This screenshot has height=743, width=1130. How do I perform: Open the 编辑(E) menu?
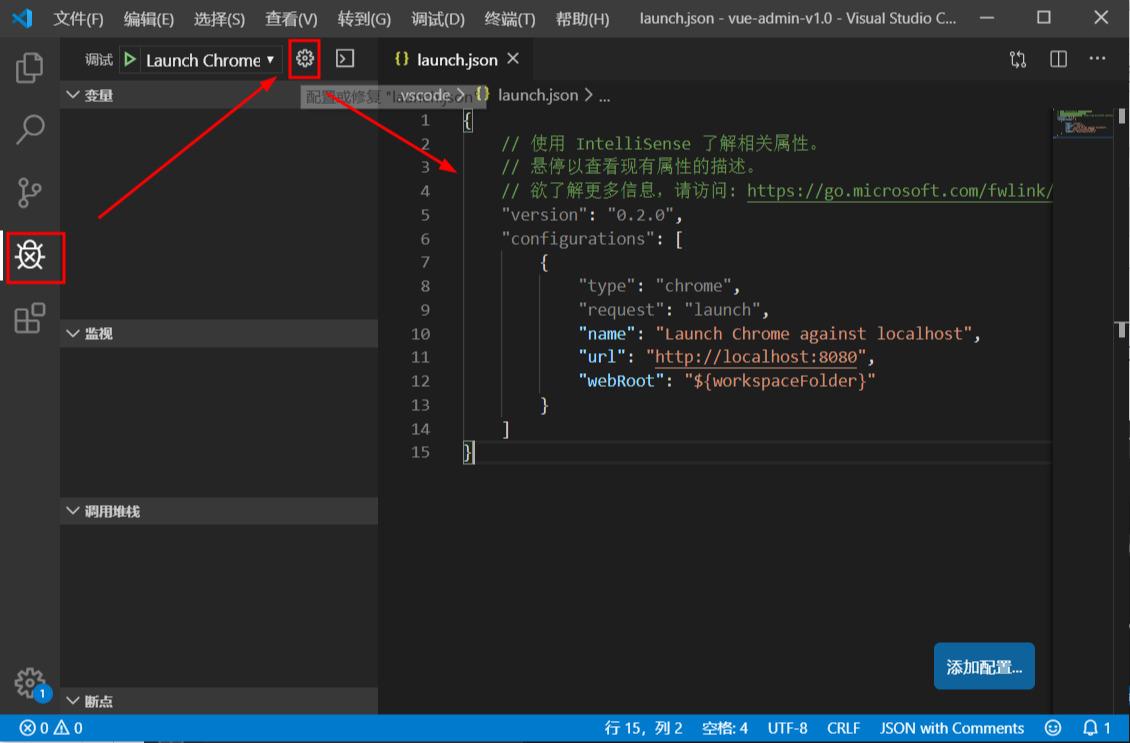click(148, 19)
